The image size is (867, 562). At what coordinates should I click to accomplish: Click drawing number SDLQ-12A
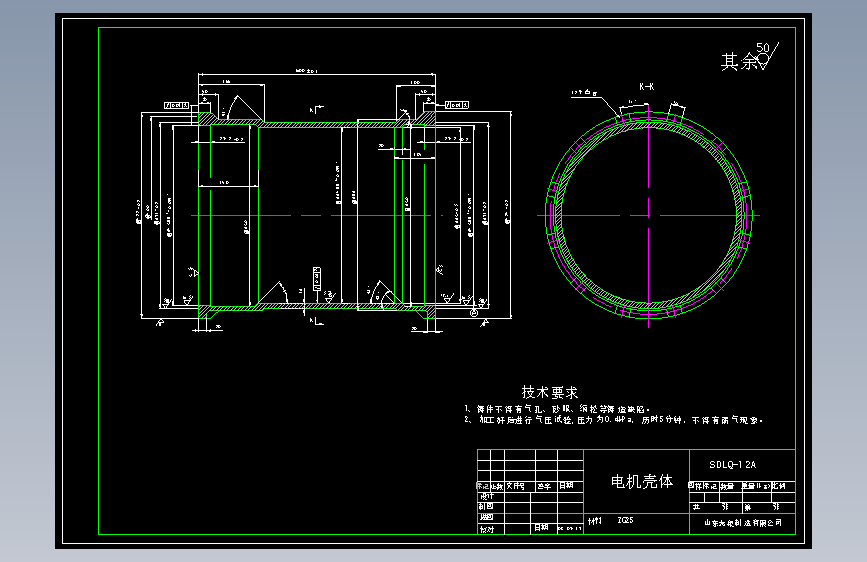tap(733, 465)
